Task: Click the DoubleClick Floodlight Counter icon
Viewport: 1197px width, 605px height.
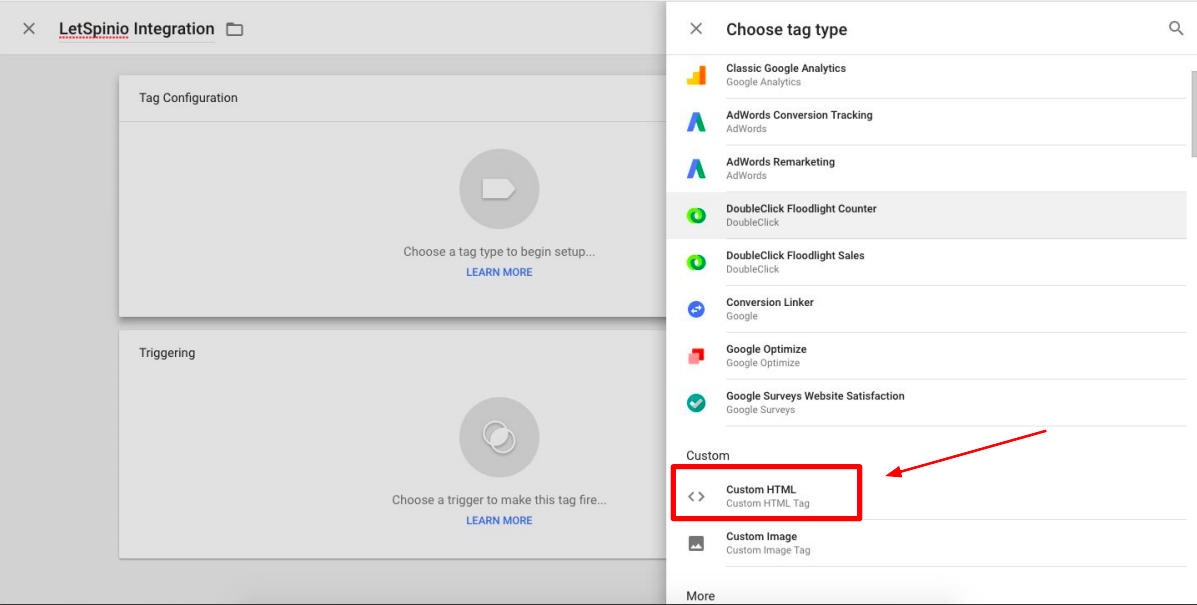Action: pos(696,215)
